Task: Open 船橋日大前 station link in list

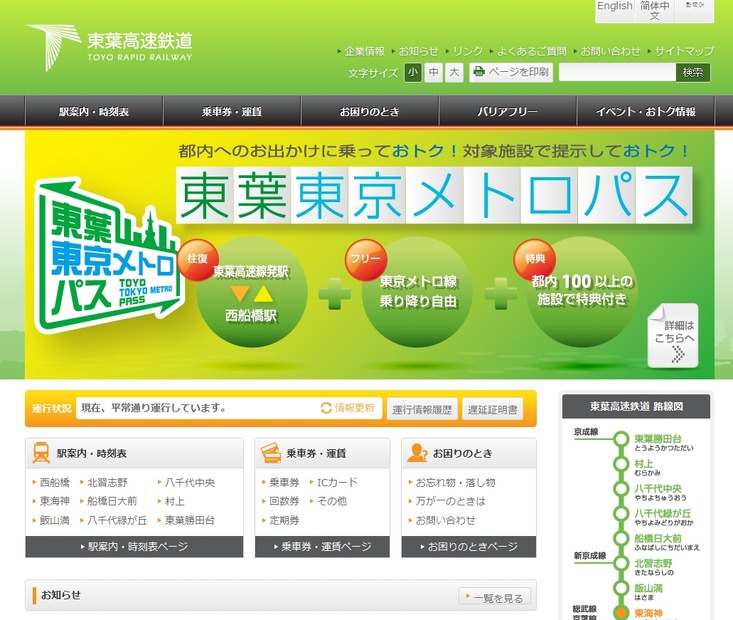Action: click(112, 501)
